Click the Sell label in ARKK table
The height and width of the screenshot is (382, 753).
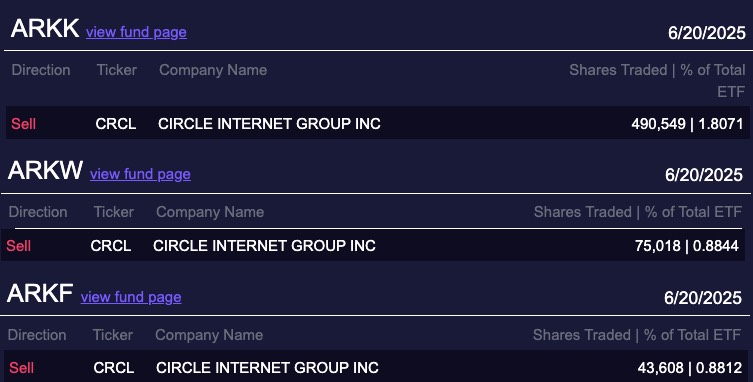click(x=24, y=123)
